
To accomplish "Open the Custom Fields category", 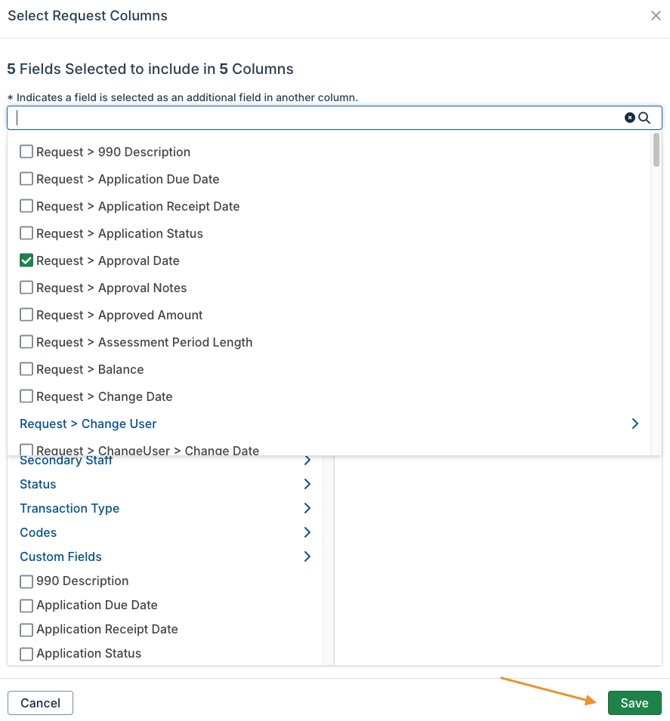I will pyautogui.click(x=61, y=557).
